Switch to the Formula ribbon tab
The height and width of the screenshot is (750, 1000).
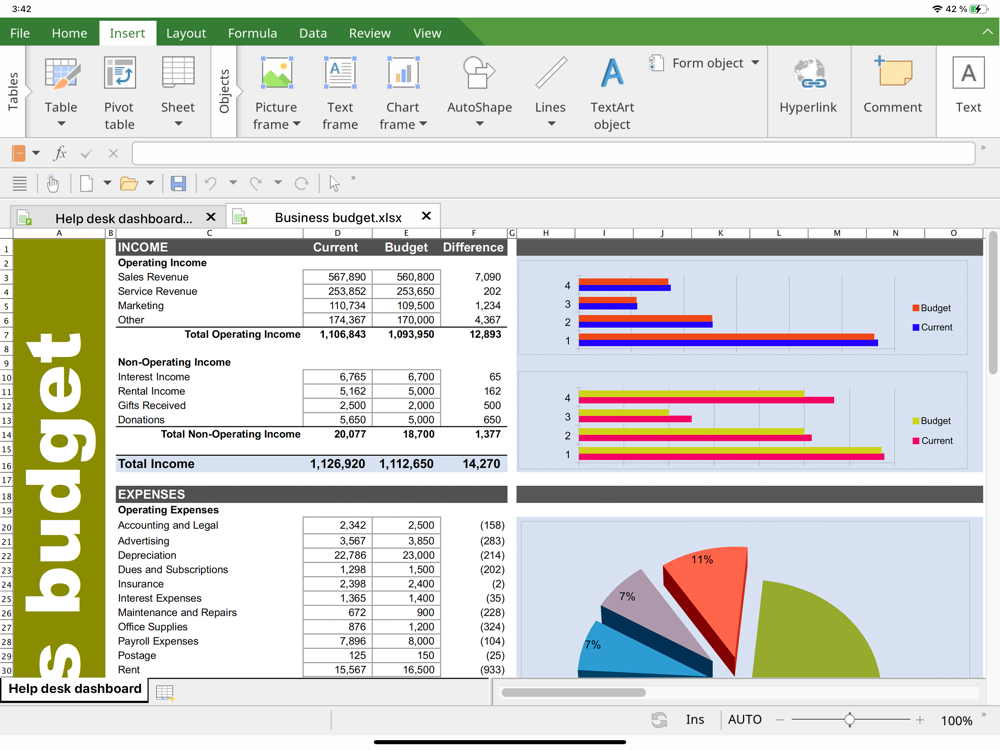click(253, 33)
